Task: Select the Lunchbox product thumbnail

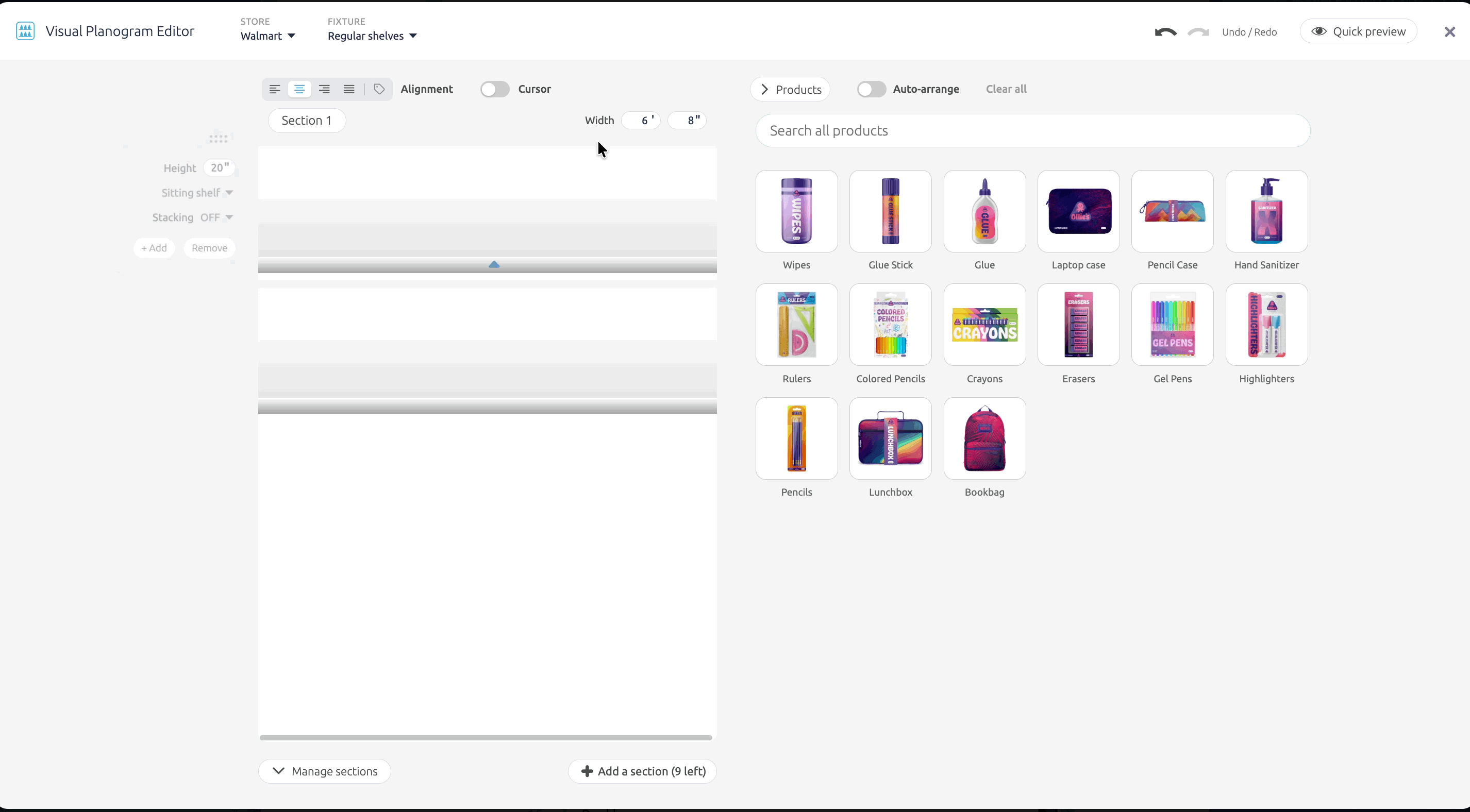Action: coord(890,438)
